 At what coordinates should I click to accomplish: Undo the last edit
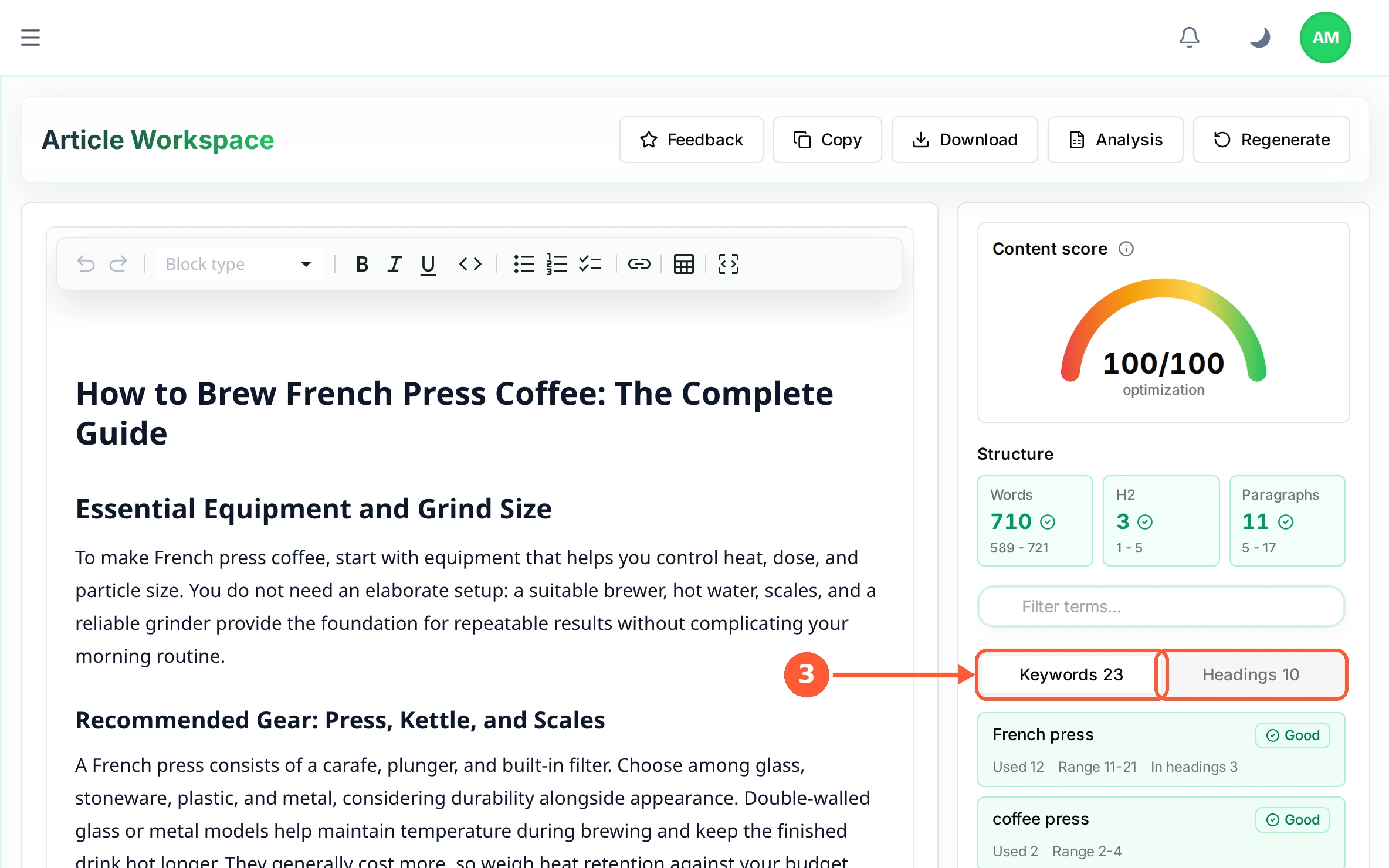[86, 264]
